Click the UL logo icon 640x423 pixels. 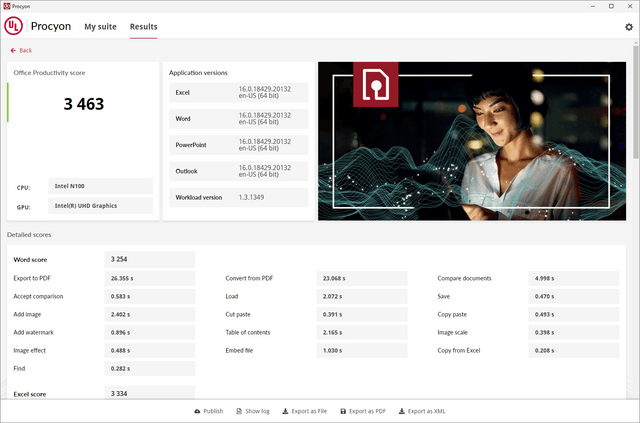point(13,26)
